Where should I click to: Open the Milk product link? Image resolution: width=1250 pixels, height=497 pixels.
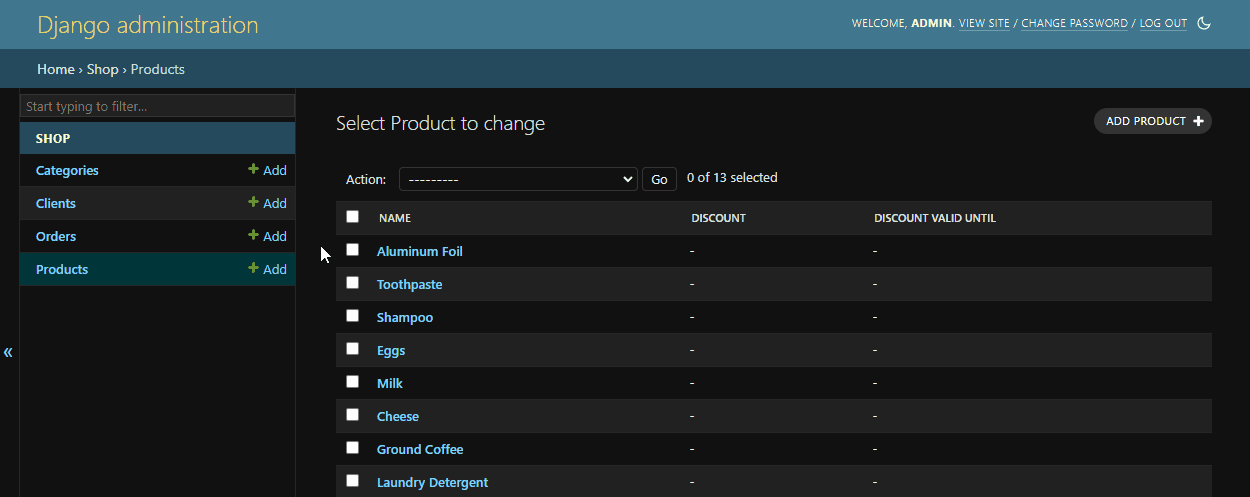pyautogui.click(x=390, y=383)
